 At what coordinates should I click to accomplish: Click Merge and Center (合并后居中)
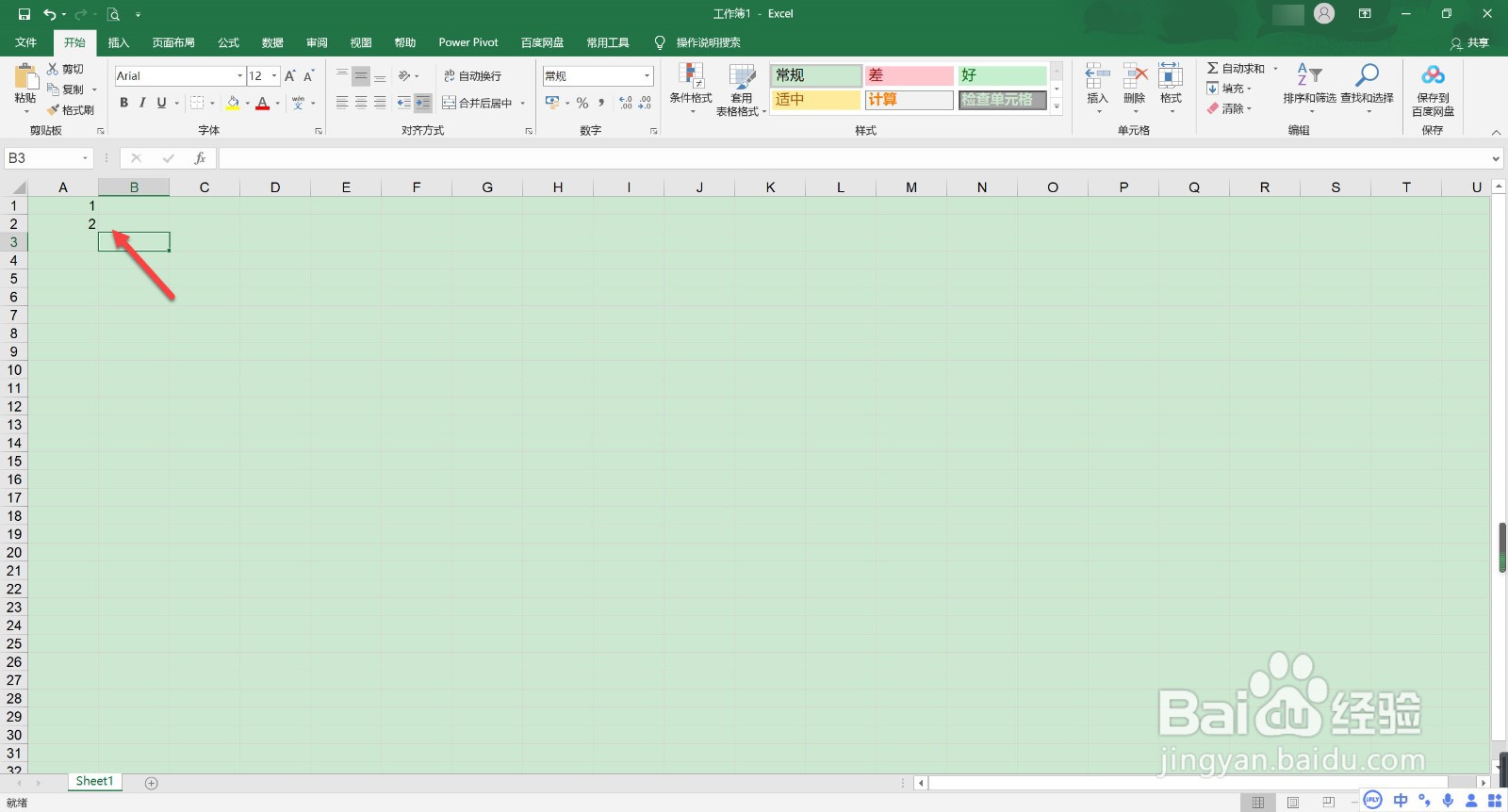(477, 103)
